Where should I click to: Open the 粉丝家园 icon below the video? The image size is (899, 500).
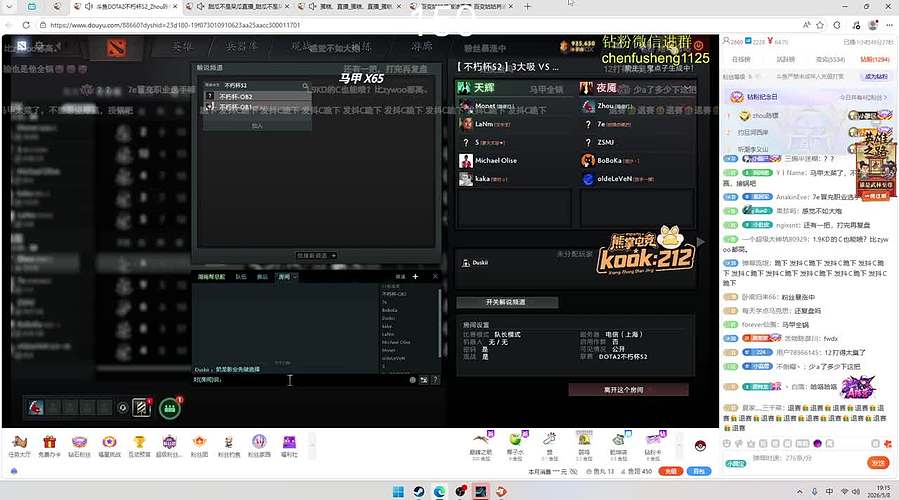pyautogui.click(x=259, y=446)
